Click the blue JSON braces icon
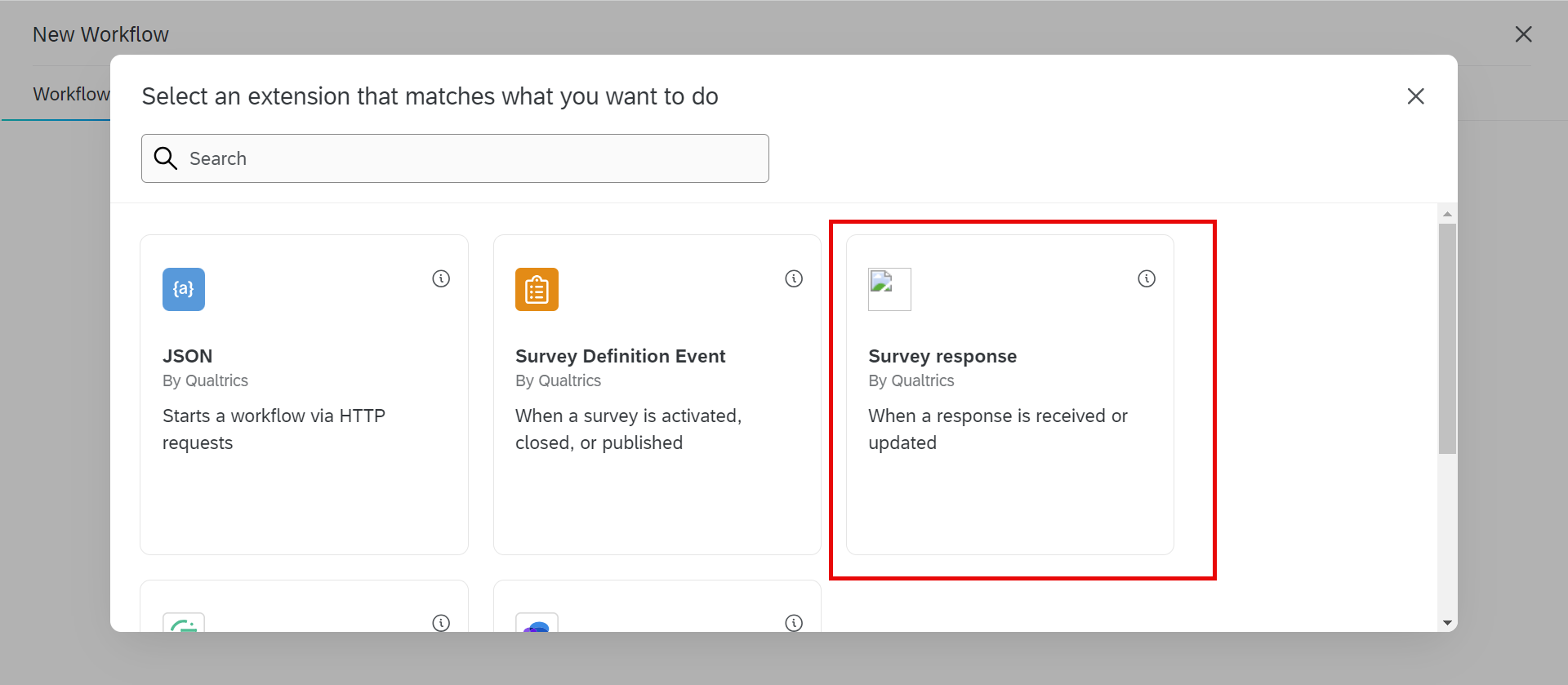 [184, 290]
